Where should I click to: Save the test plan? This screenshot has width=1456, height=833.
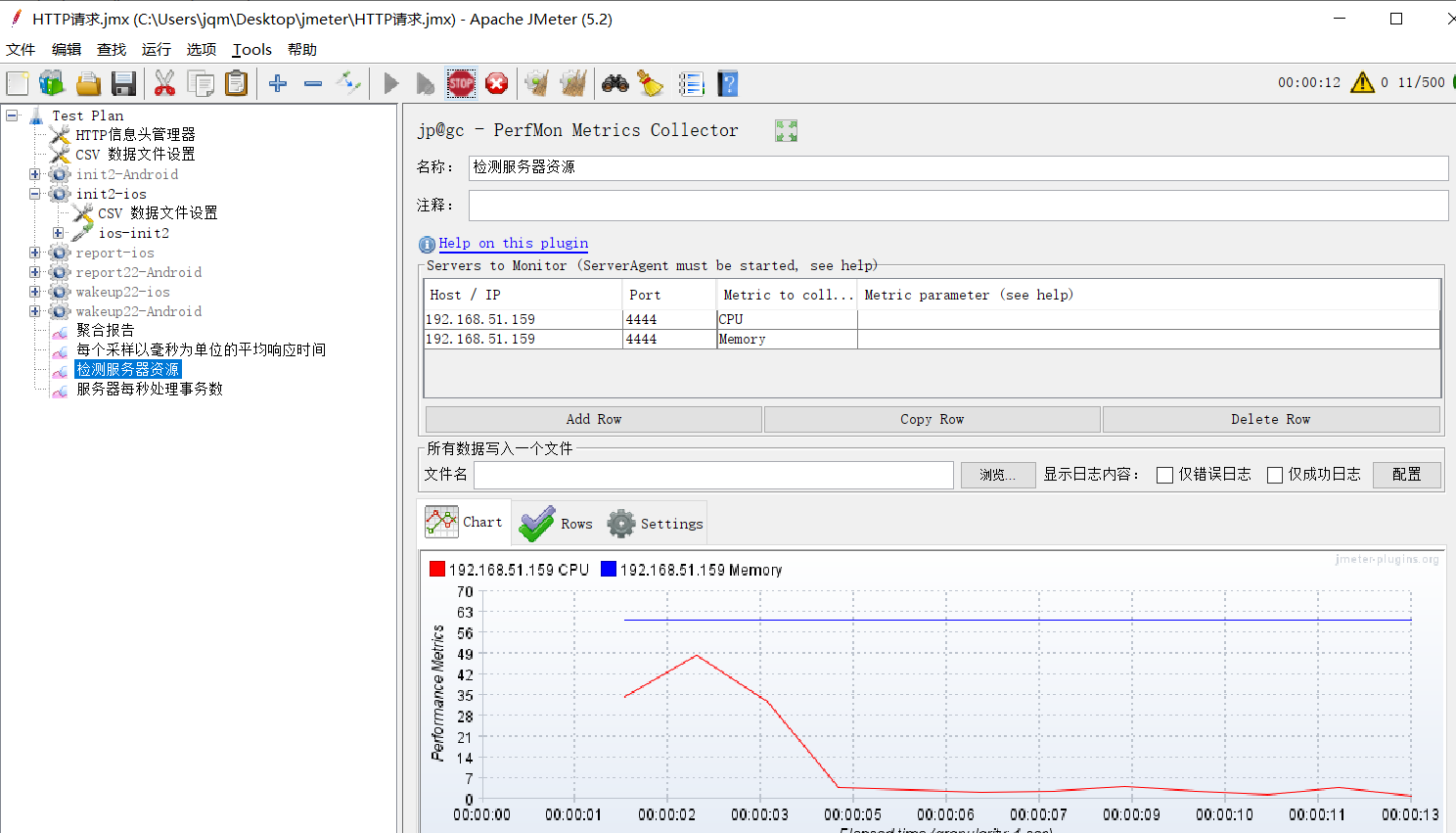pyautogui.click(x=122, y=83)
